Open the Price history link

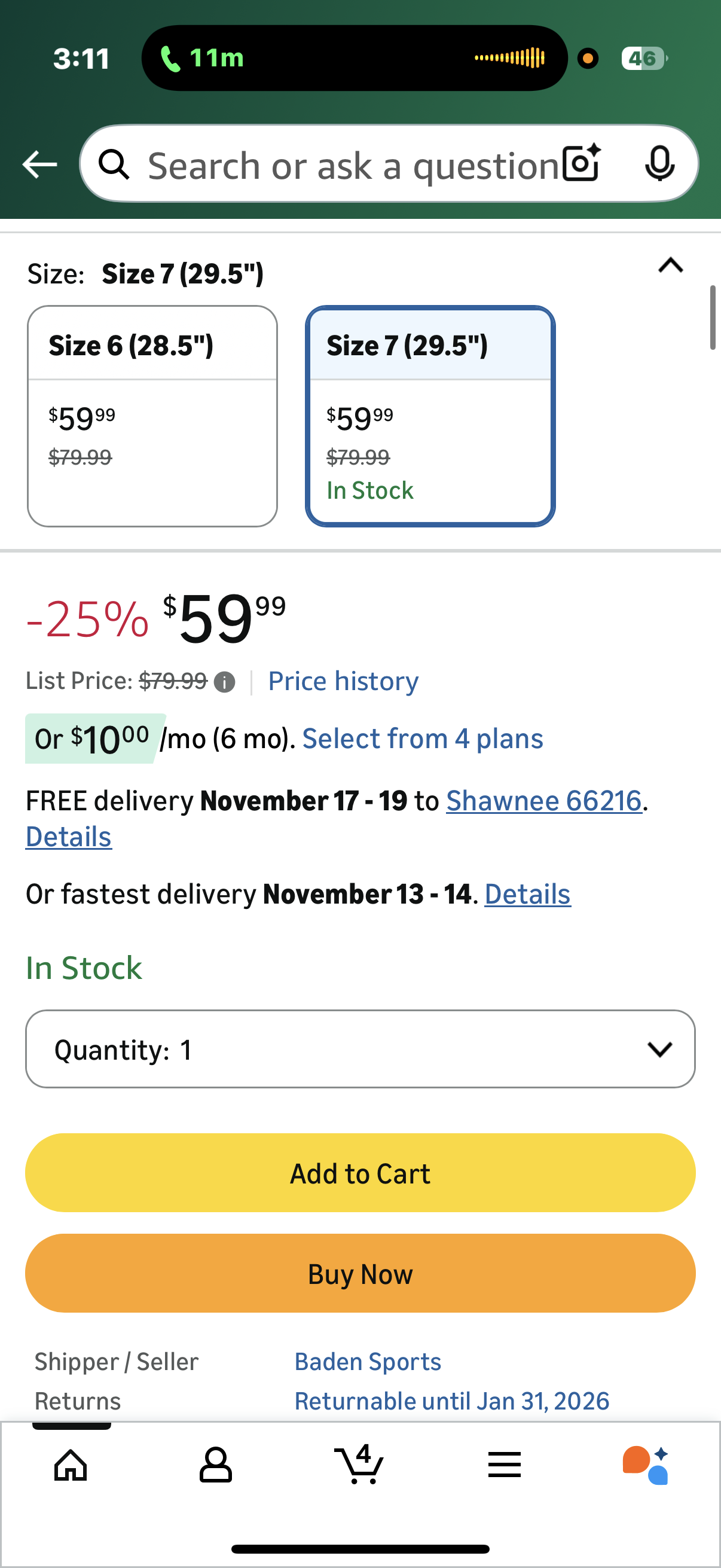(343, 681)
